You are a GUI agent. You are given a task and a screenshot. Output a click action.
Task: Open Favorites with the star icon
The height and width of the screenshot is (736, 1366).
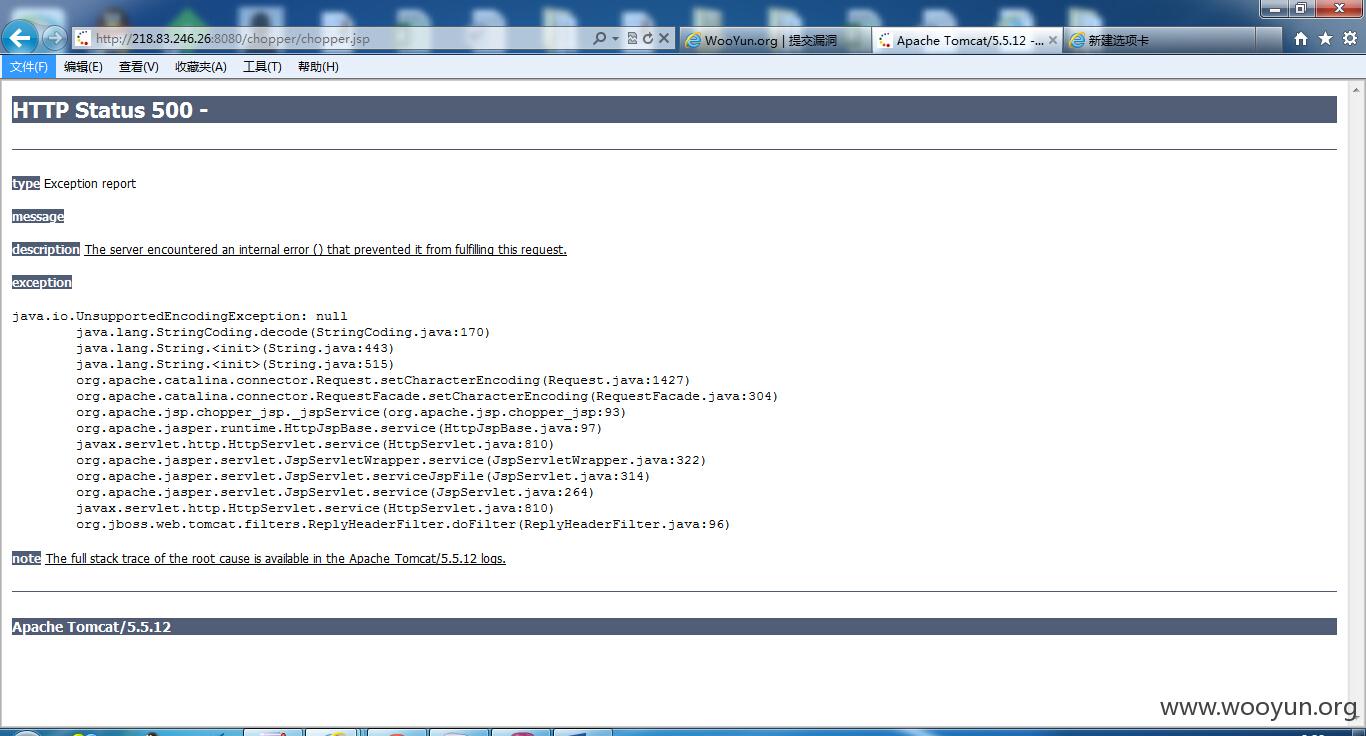click(x=1325, y=39)
